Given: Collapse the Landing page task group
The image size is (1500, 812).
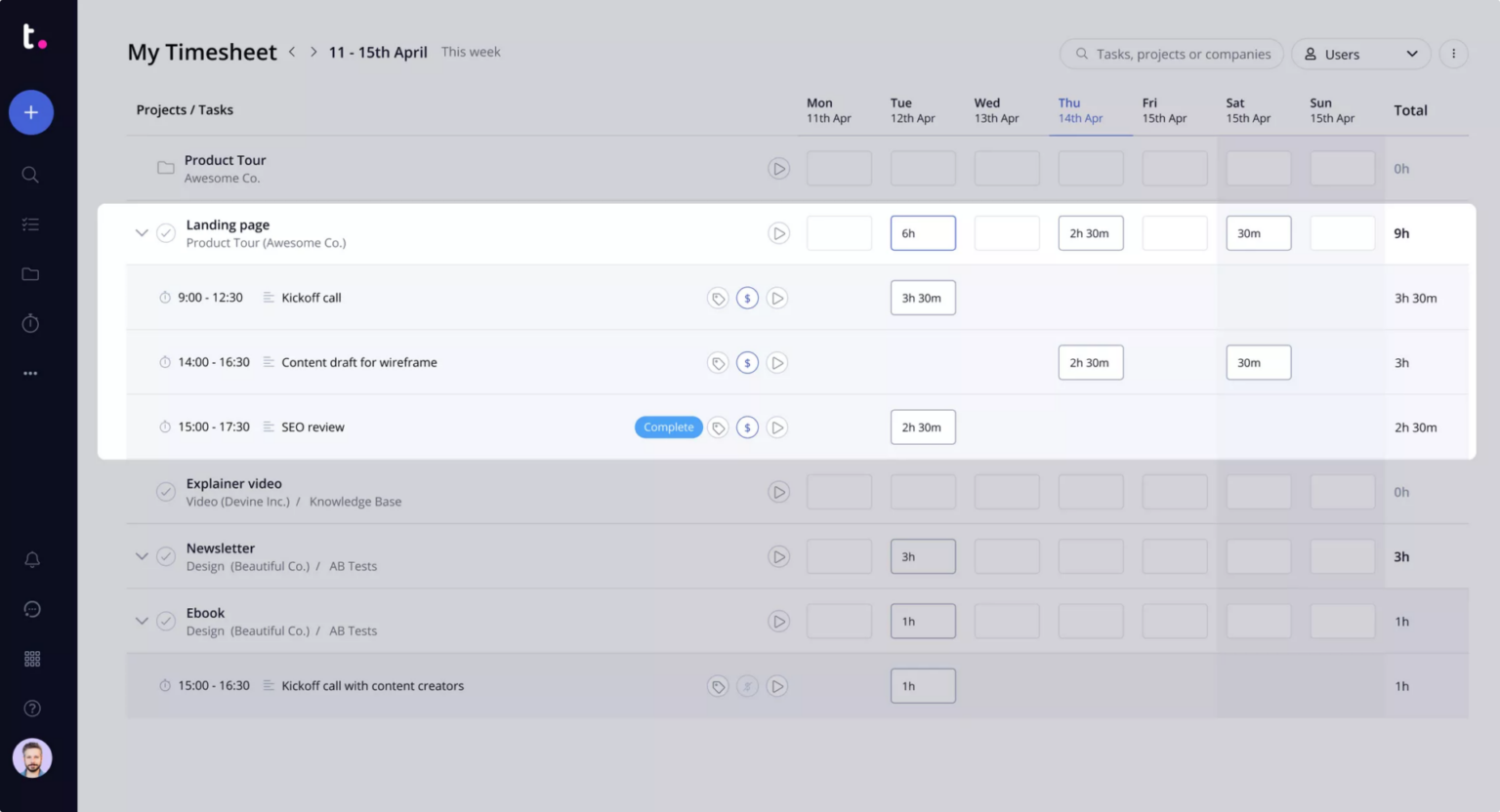Looking at the screenshot, I should click(x=141, y=232).
